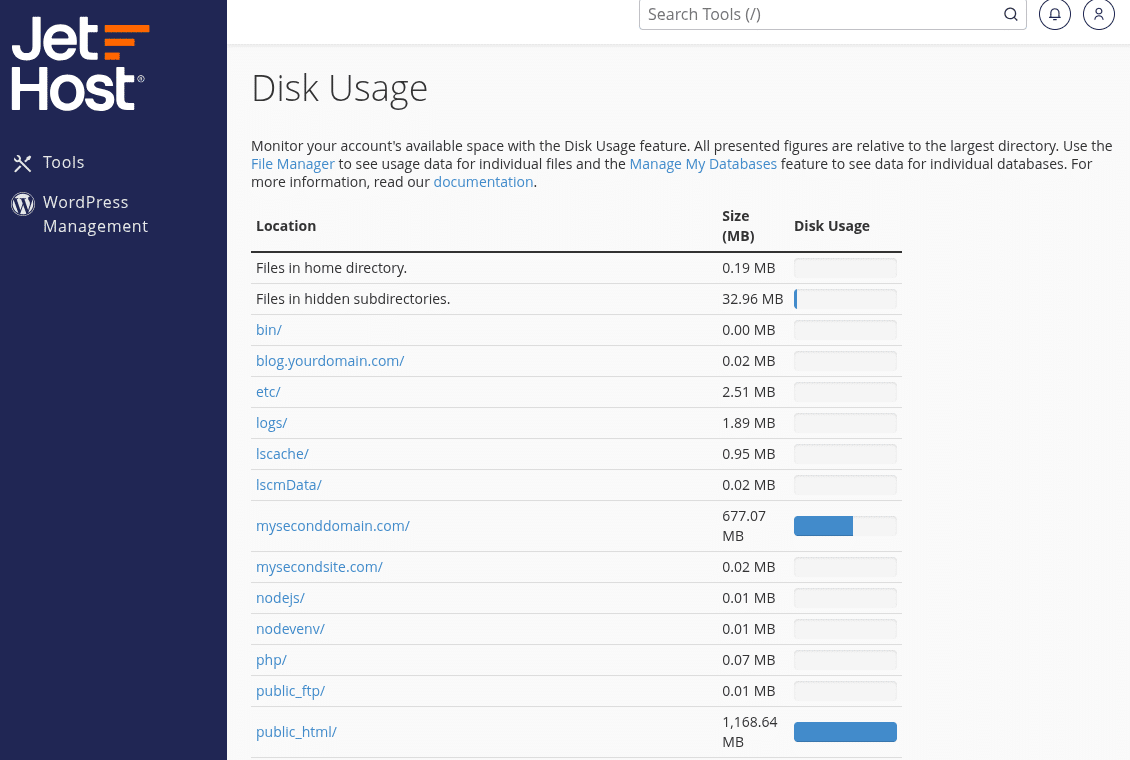Open the lscmData/ directory link
Screen dimensions: 1130x760
[x=289, y=485]
